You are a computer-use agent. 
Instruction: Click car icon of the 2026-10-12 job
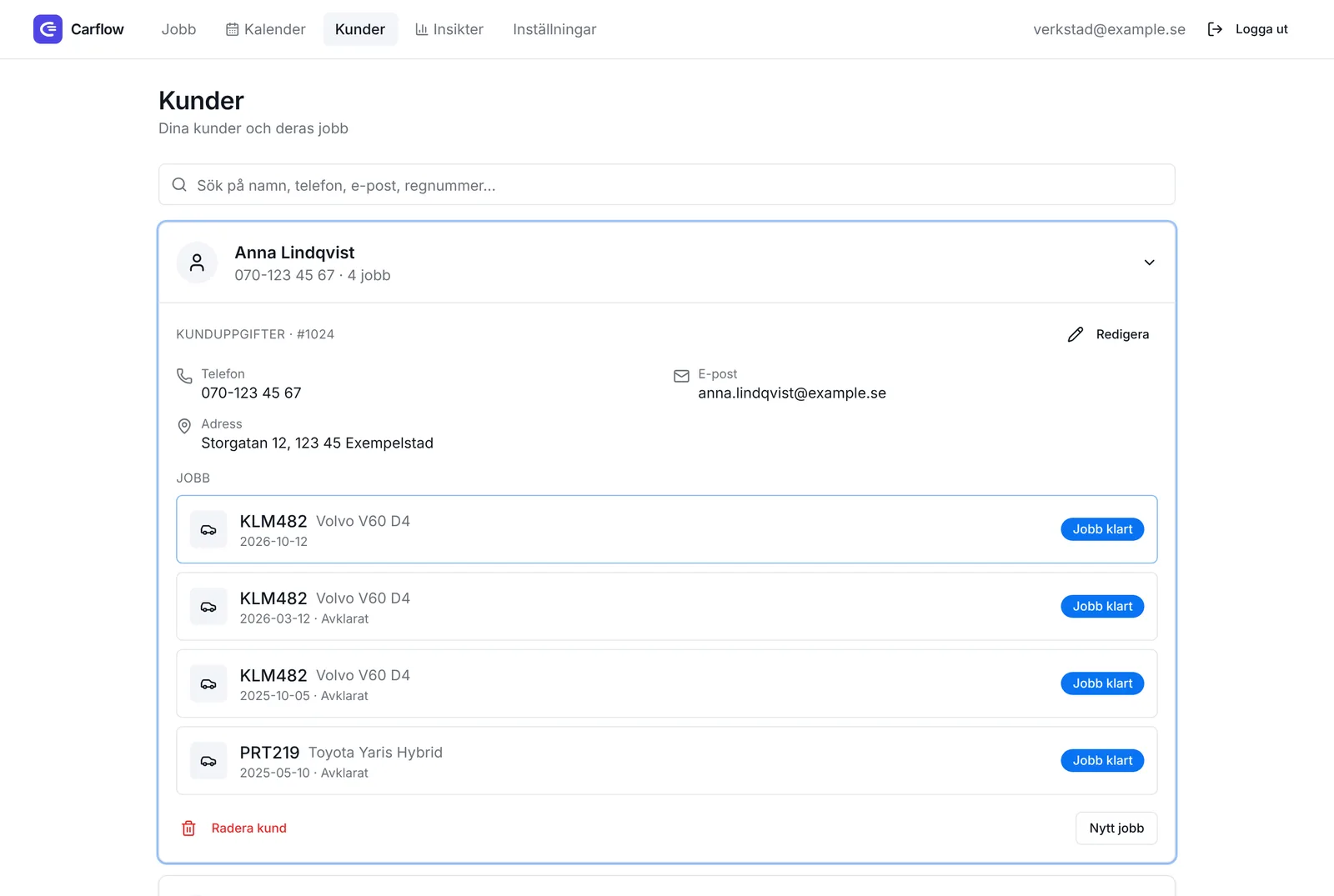click(208, 529)
